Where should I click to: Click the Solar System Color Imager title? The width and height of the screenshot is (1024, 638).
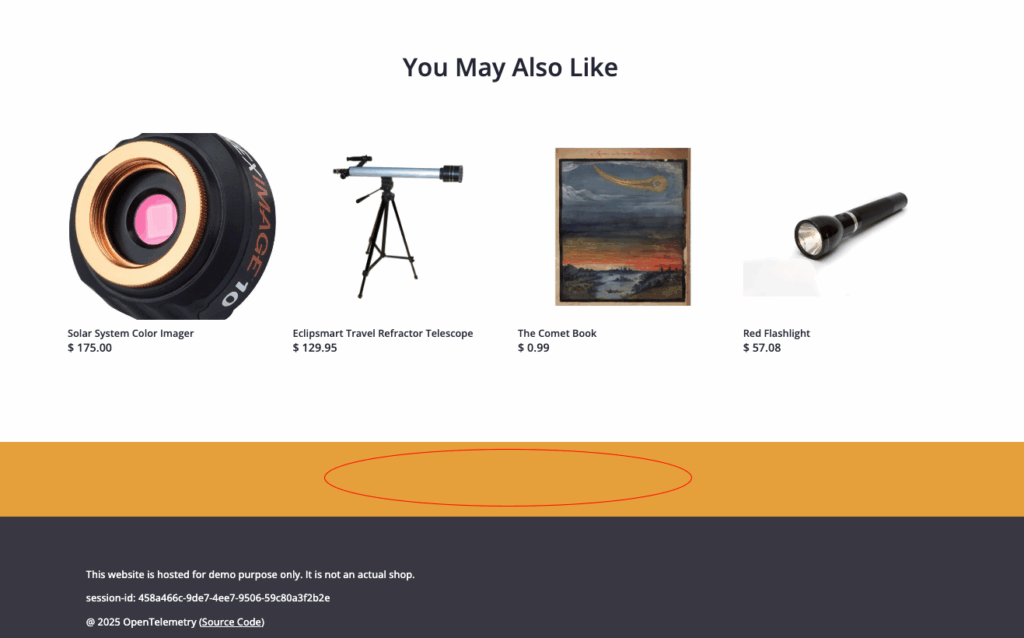(131, 333)
